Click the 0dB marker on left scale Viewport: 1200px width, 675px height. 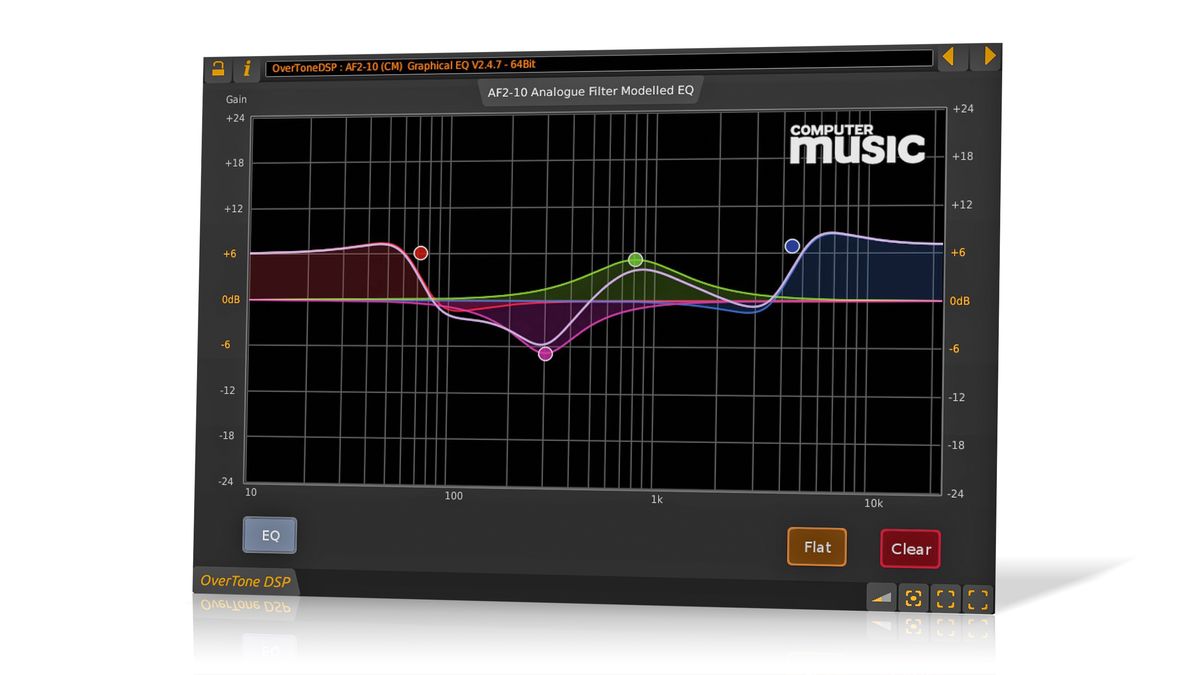pos(231,300)
